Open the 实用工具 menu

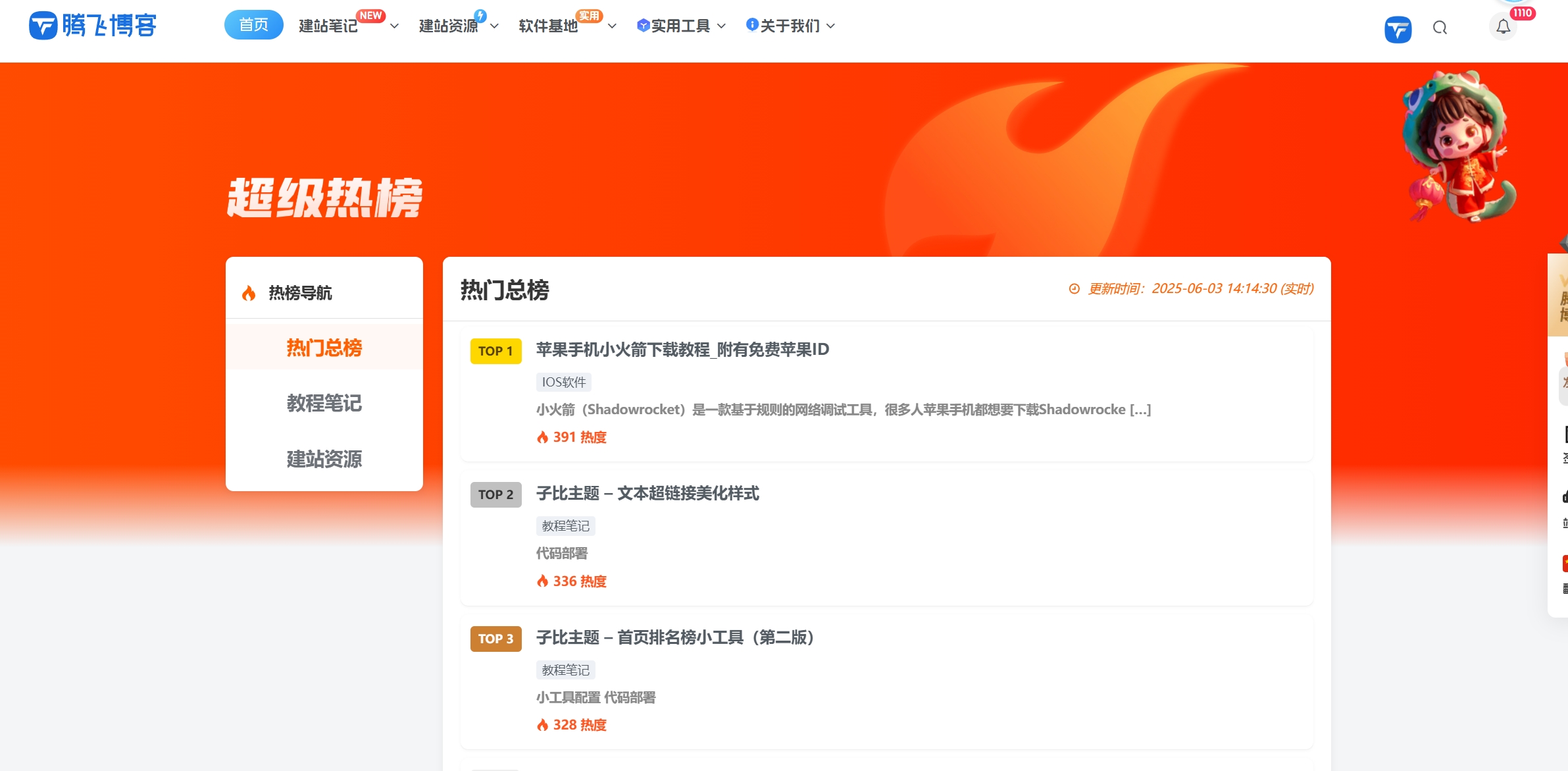(681, 26)
